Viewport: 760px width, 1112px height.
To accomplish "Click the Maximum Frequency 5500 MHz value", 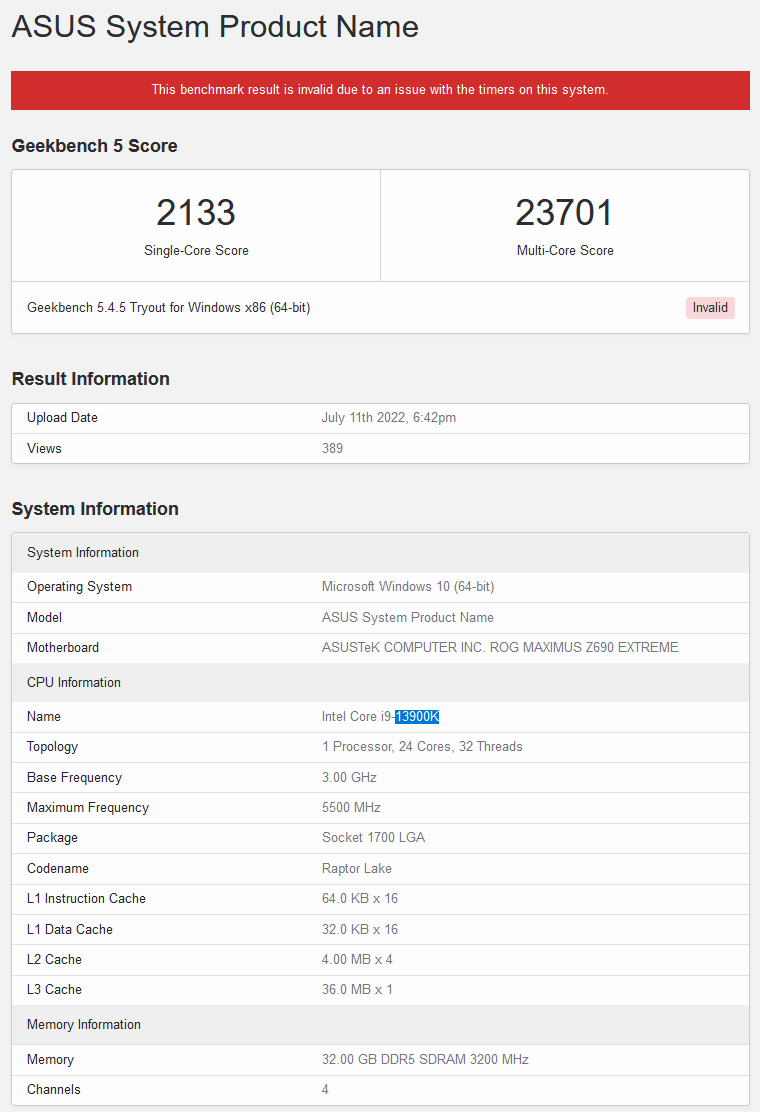I will pyautogui.click(x=351, y=808).
